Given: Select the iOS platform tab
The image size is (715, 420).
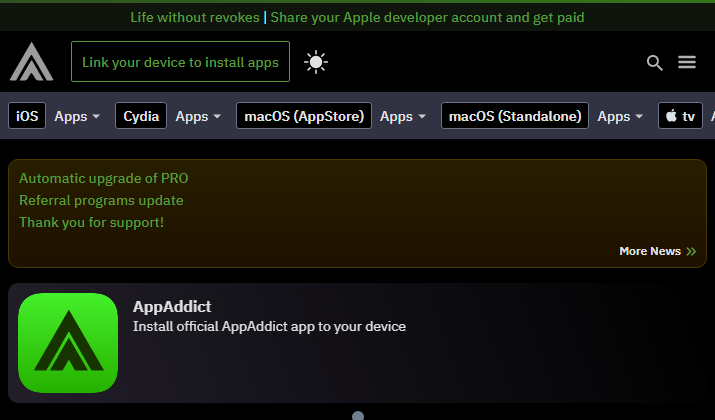Looking at the screenshot, I should [x=27, y=116].
